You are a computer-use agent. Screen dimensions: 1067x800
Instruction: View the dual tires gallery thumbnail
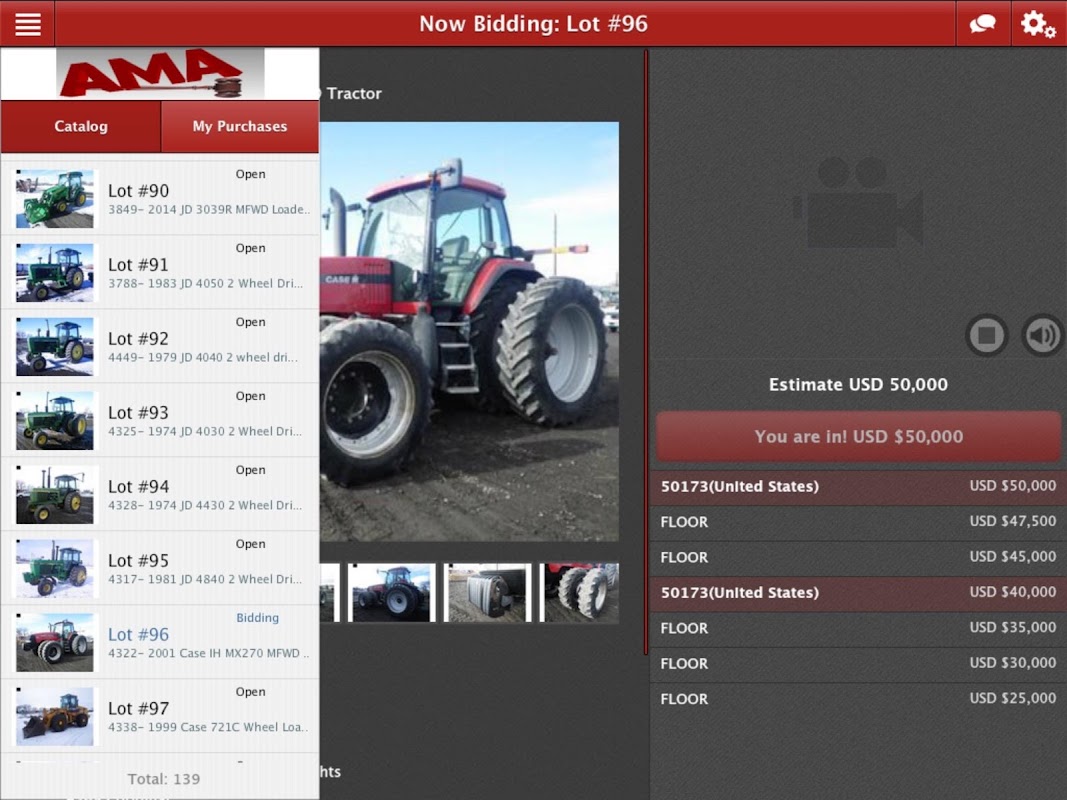tap(579, 593)
